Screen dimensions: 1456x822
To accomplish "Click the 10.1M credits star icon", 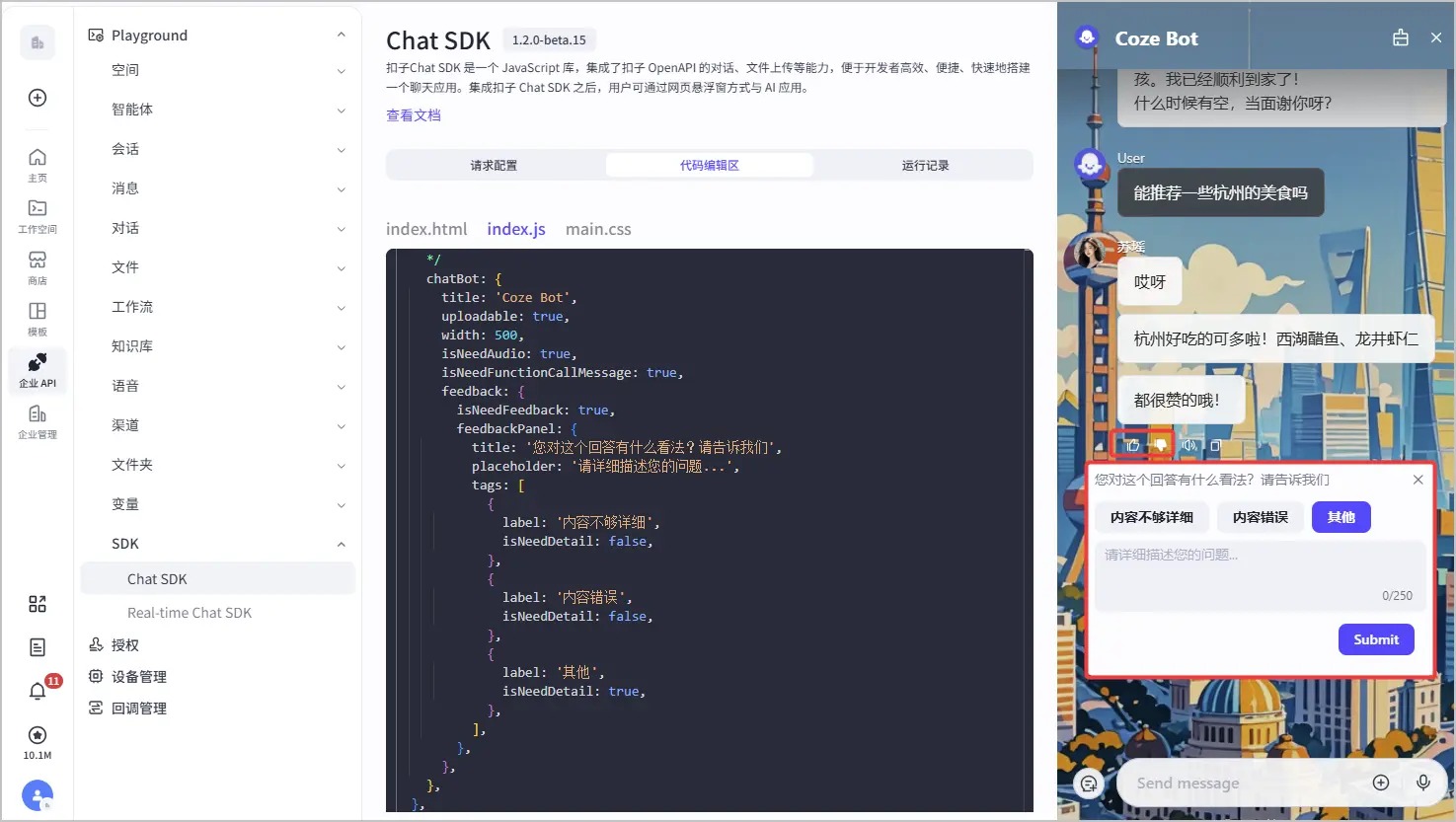I will 38,735.
